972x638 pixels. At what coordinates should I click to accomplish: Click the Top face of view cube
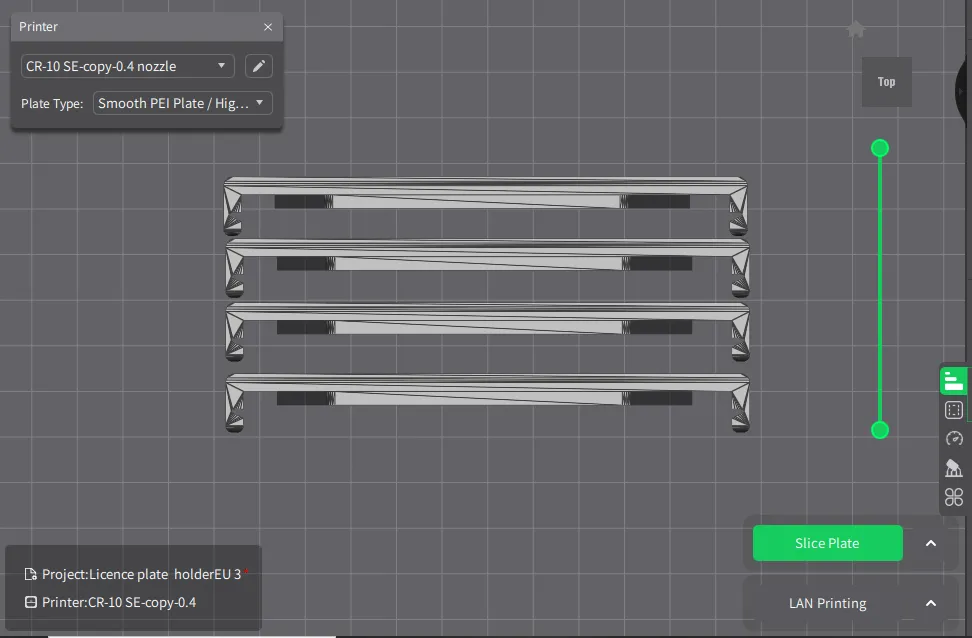tap(886, 82)
